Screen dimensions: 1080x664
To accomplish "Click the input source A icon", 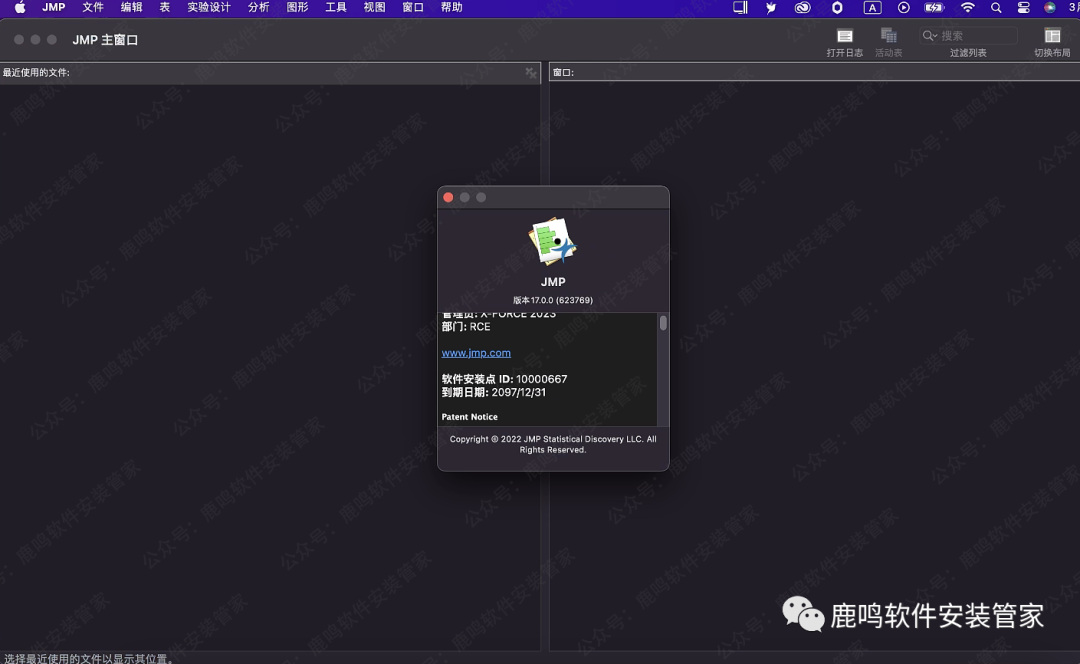I will pos(873,8).
